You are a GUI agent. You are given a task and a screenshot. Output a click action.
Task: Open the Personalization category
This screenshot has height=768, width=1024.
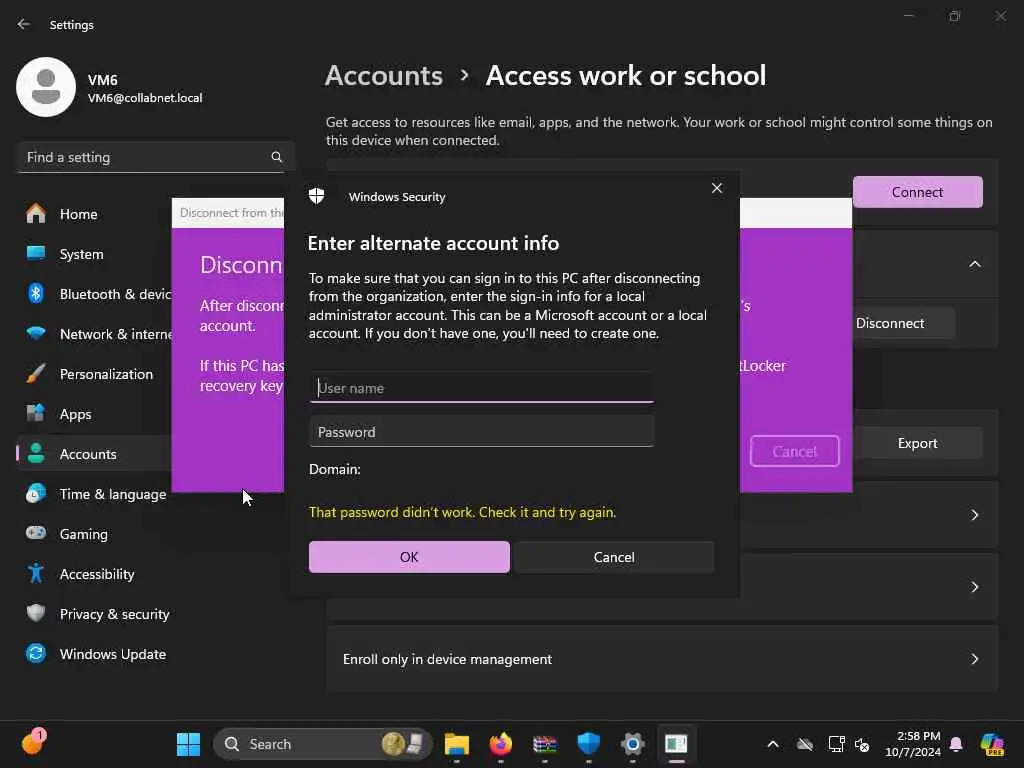tap(95, 374)
